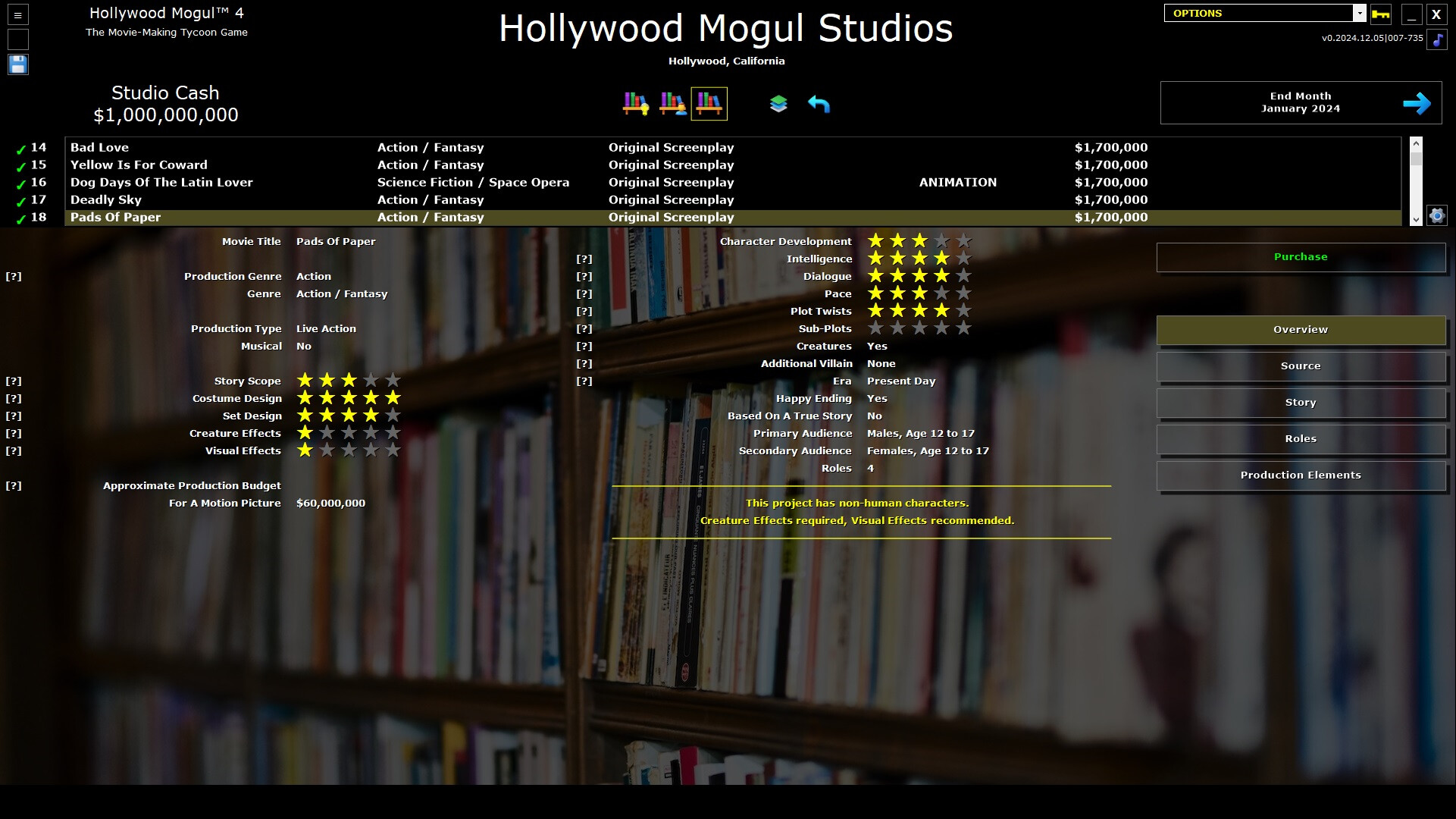This screenshot has width=1456, height=819.
Task: Open the Story Scope help marker
Action: (14, 381)
